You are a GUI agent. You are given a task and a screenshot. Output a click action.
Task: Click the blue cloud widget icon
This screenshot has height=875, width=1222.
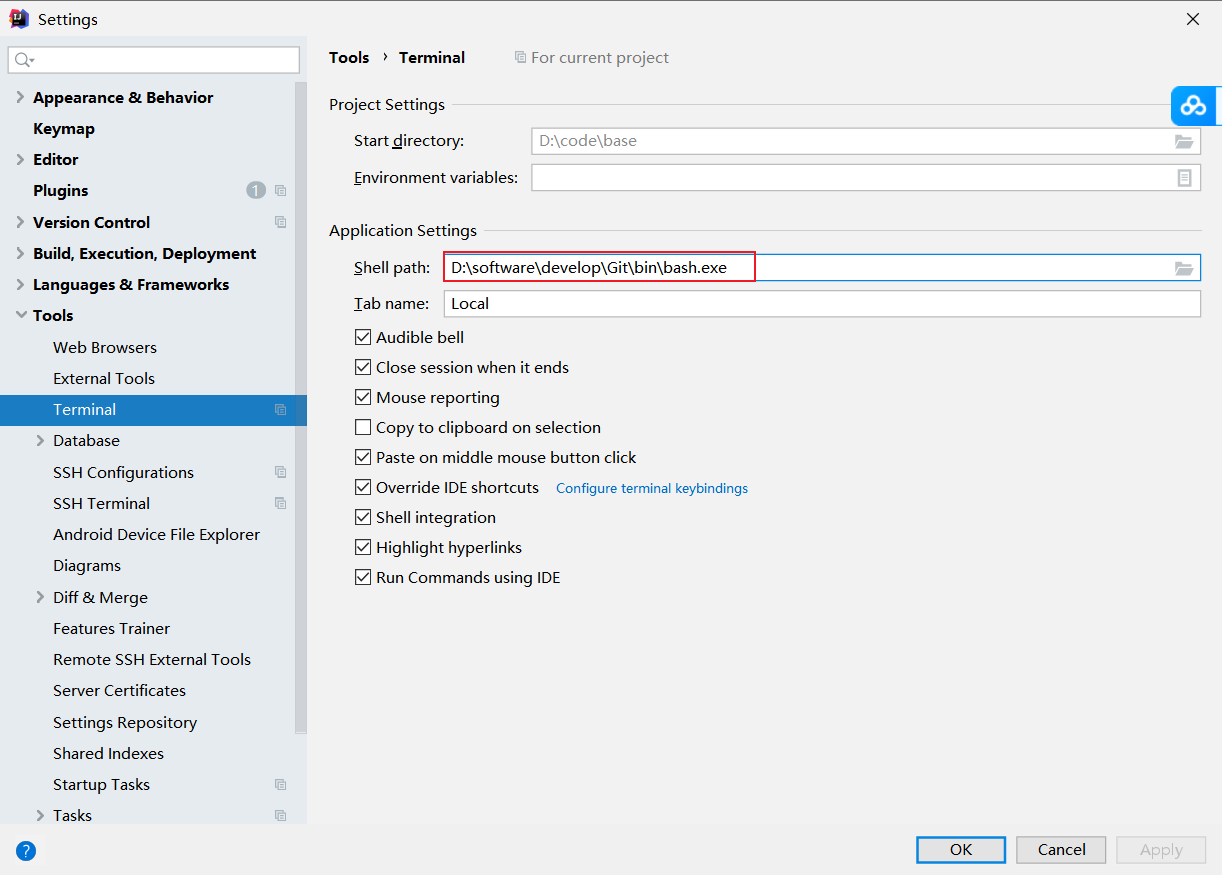[1193, 105]
